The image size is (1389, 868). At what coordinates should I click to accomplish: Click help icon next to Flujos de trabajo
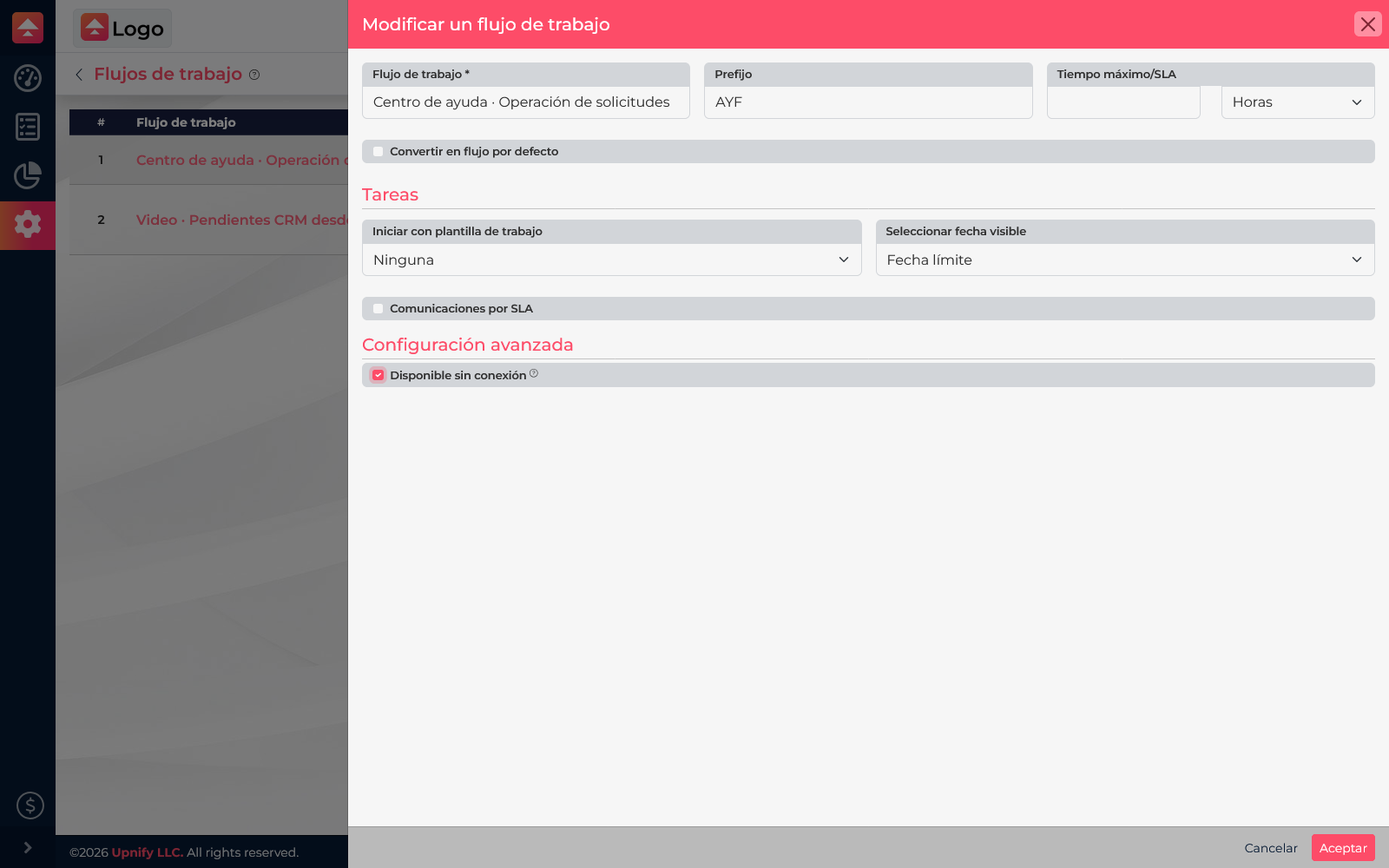tap(254, 75)
